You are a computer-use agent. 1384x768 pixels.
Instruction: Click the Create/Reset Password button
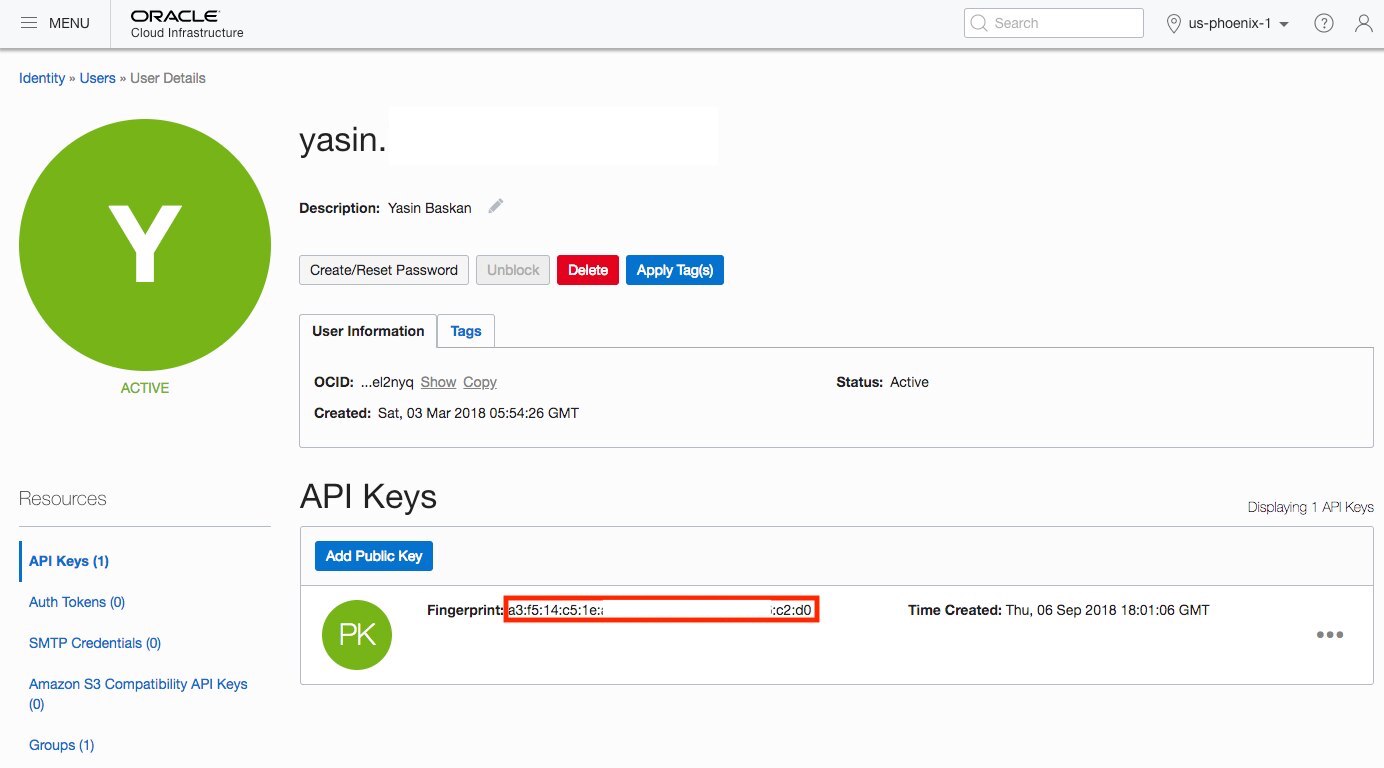[384, 270]
